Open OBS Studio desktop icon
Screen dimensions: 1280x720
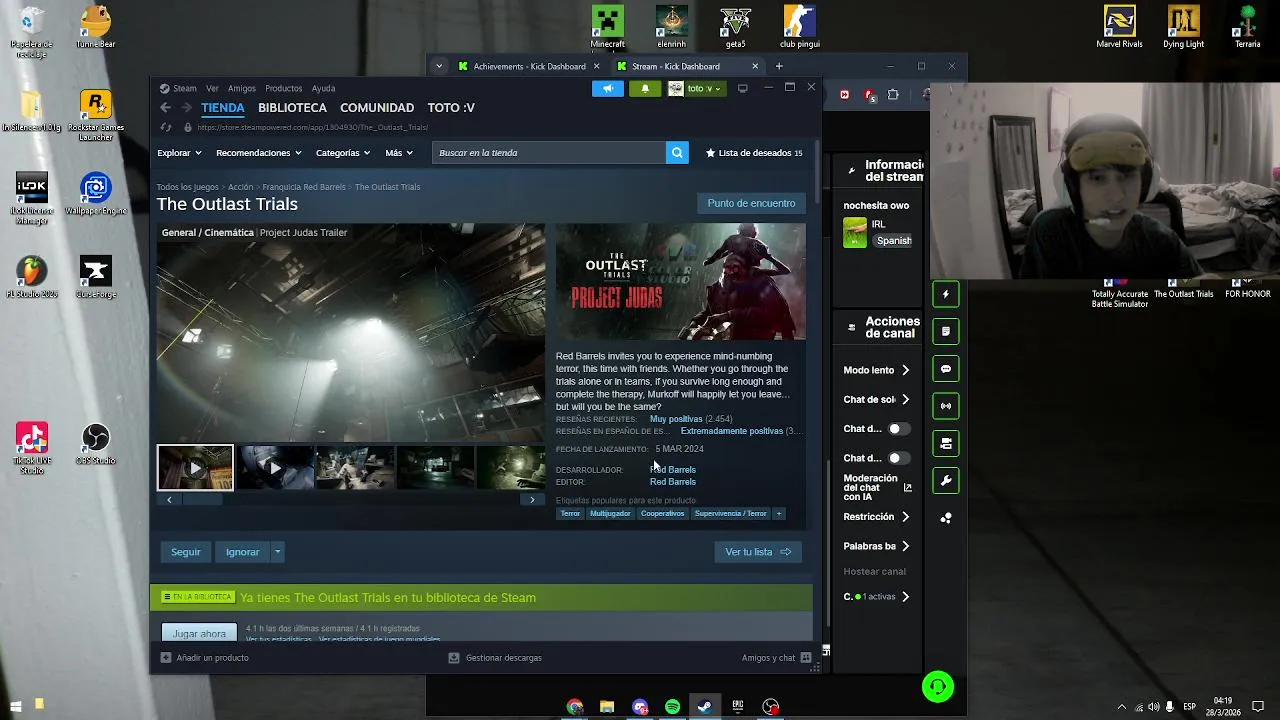point(95,443)
